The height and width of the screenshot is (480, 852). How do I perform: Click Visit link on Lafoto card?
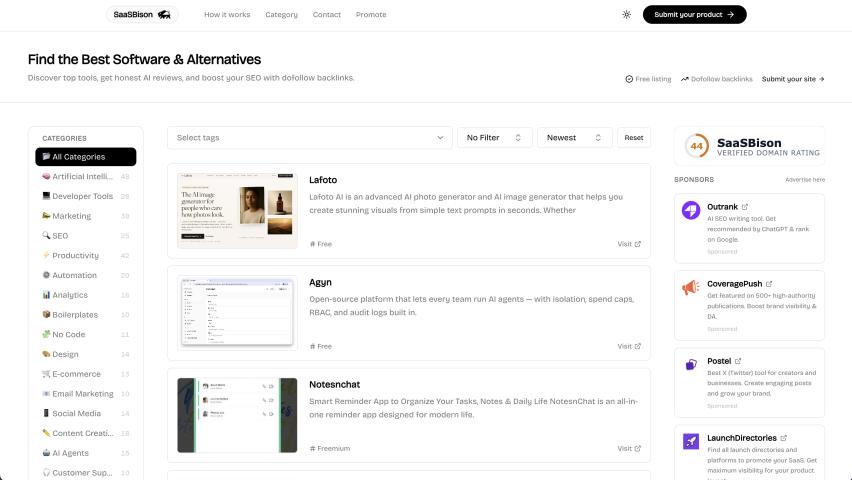pos(629,244)
